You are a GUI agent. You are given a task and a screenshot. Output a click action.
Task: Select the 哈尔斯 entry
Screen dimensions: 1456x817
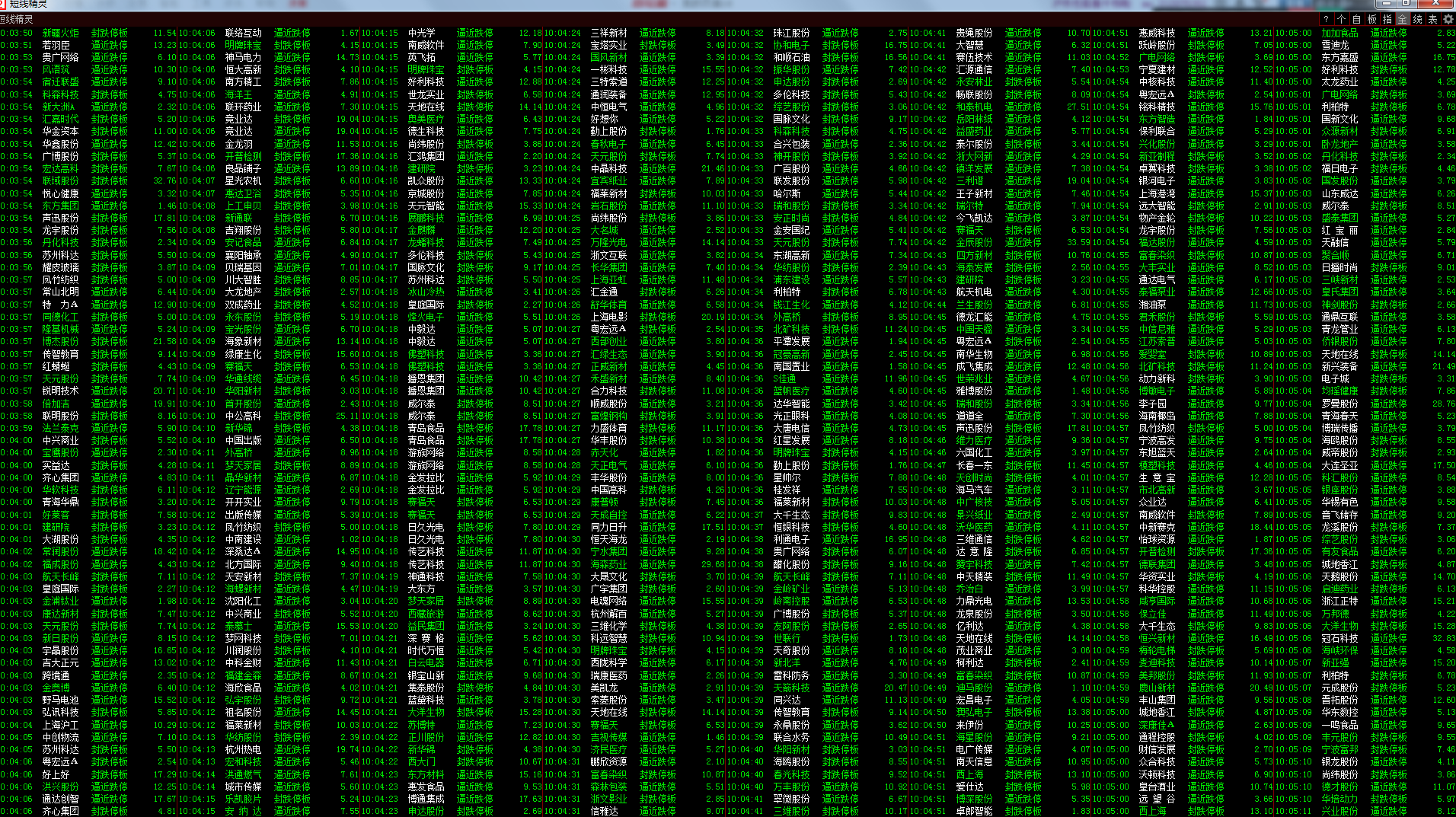pos(787,193)
